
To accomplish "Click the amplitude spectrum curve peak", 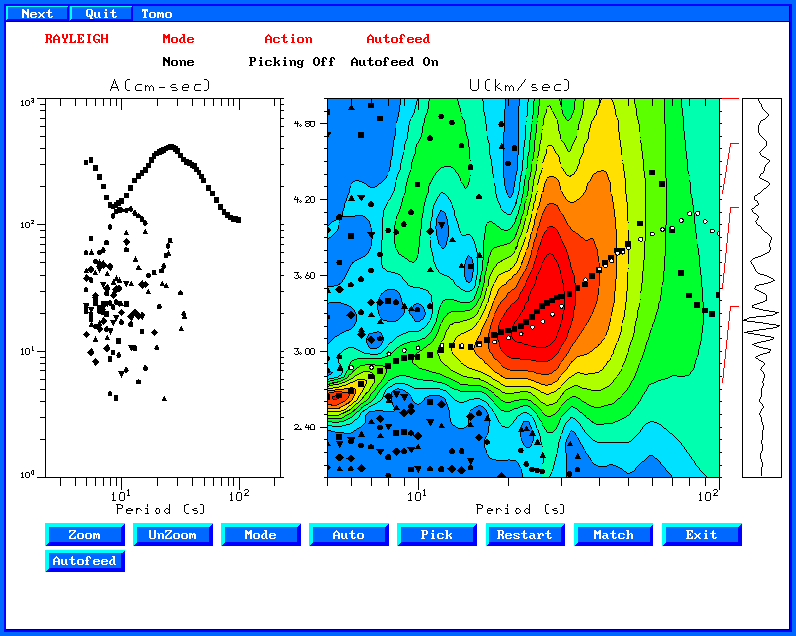I will click(171, 147).
